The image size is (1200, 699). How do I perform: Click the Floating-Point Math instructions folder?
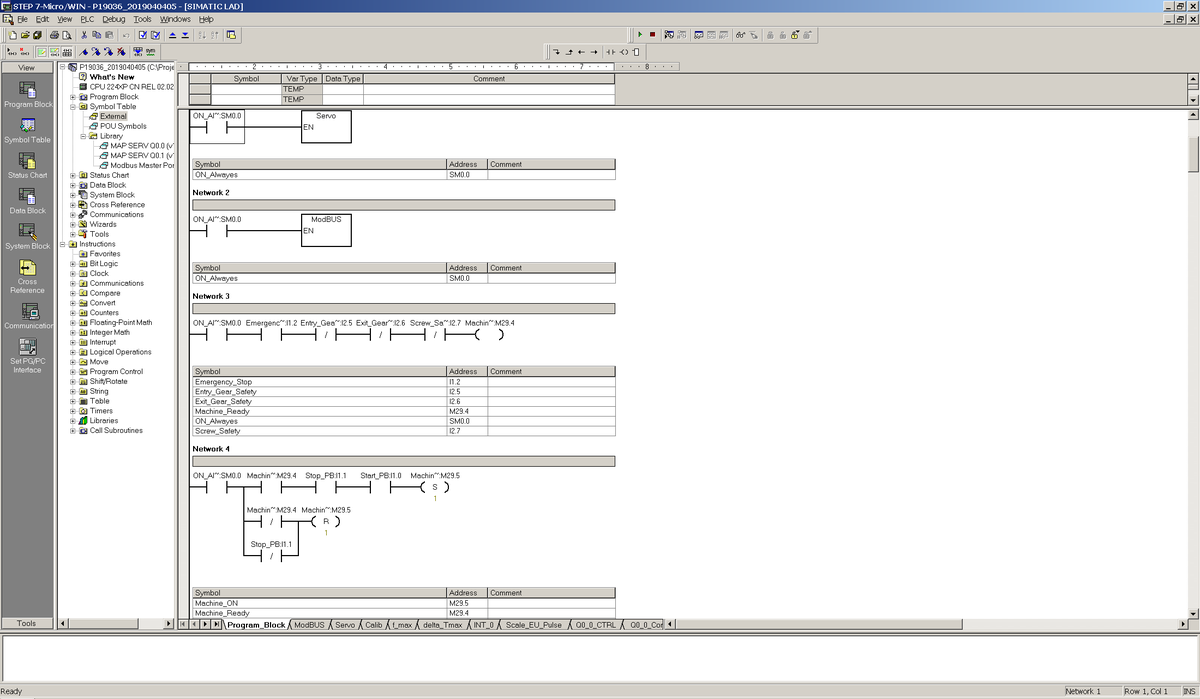click(x=121, y=322)
